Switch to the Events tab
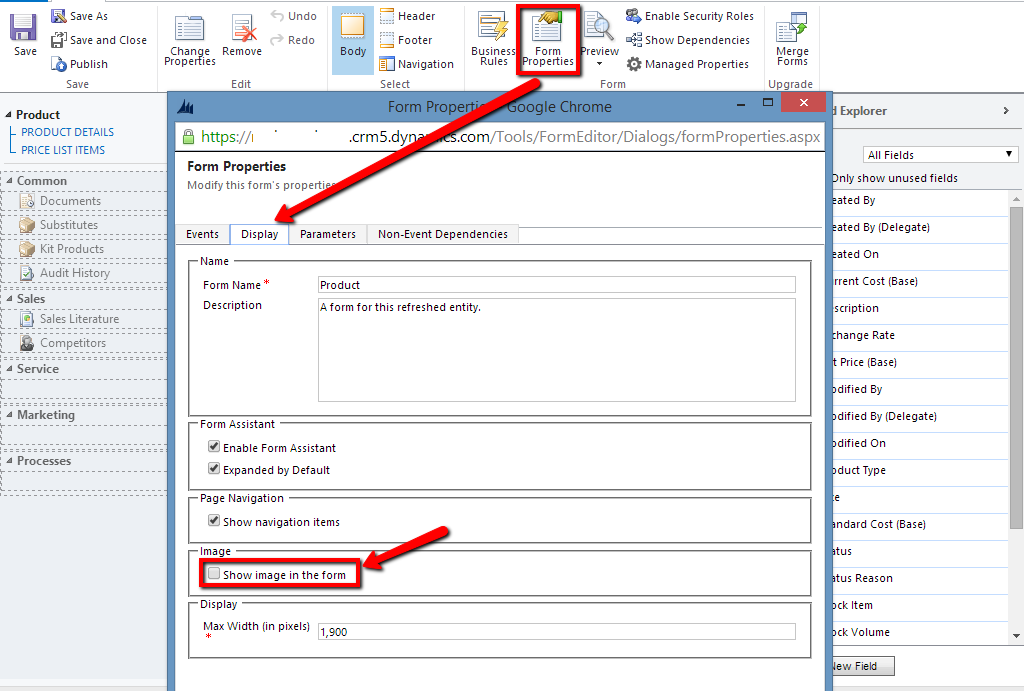 [x=202, y=234]
